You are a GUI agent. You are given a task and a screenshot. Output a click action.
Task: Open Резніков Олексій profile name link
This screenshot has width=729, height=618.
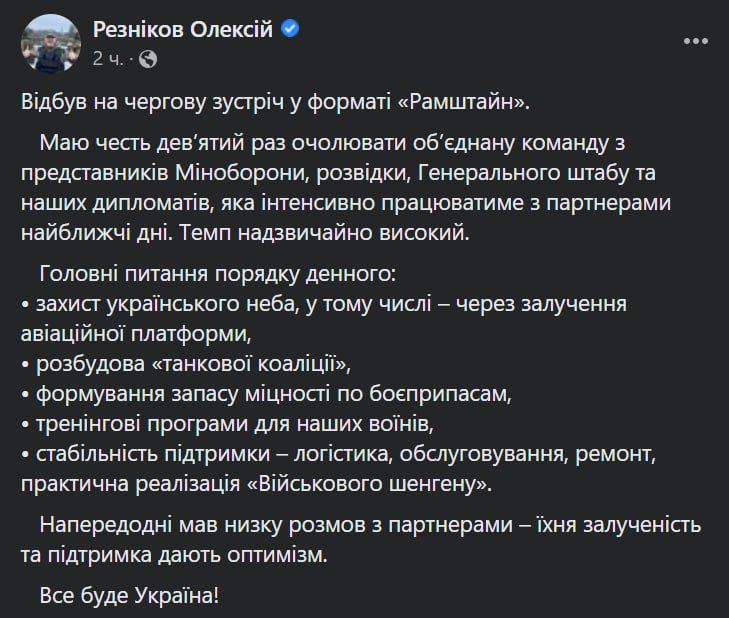(182, 31)
